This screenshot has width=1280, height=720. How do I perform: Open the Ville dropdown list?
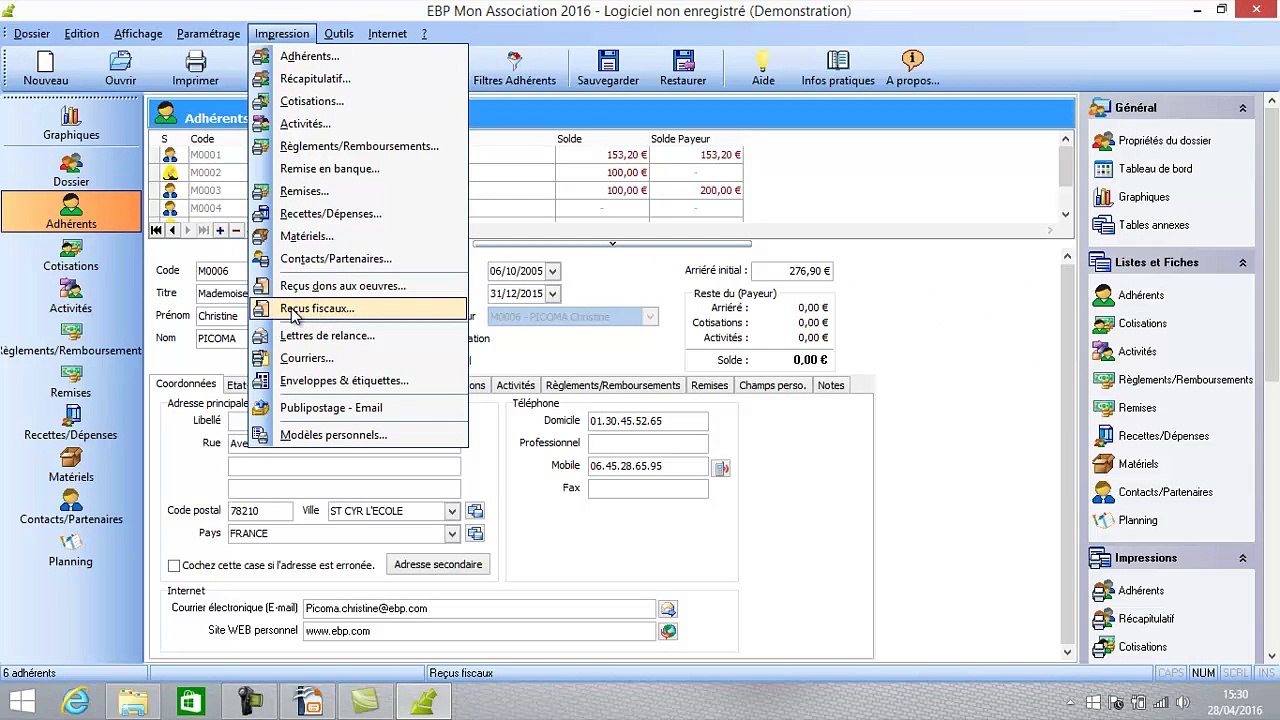pos(452,512)
